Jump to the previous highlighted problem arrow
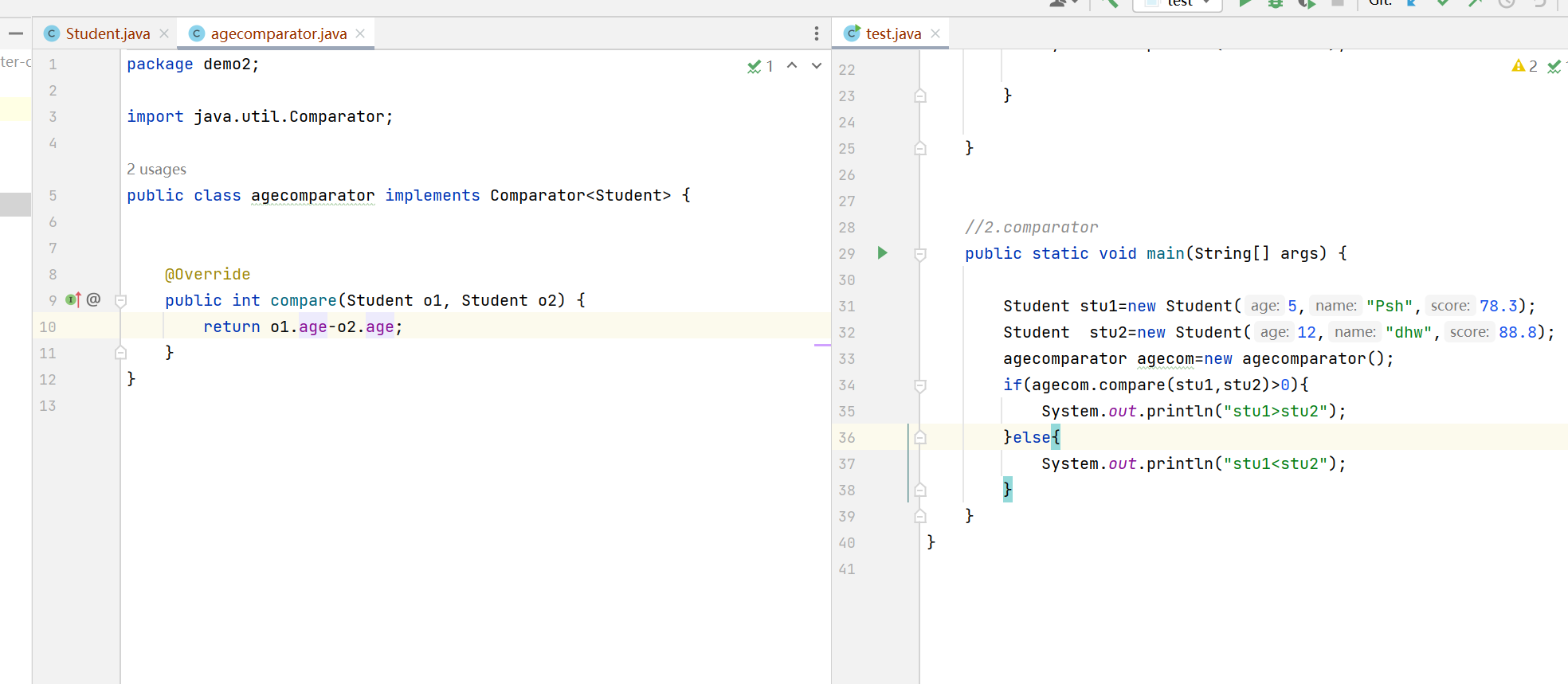 point(792,66)
